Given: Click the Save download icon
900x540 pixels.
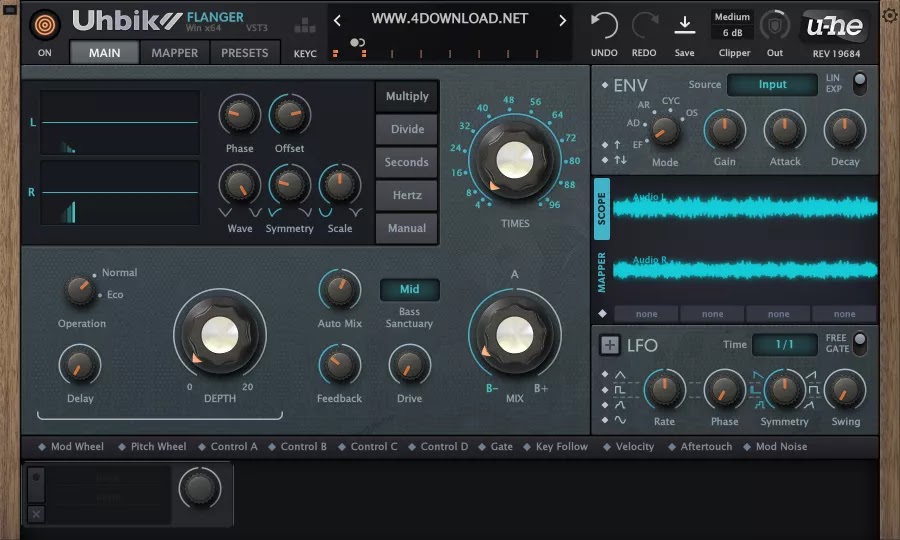Looking at the screenshot, I should [685, 25].
